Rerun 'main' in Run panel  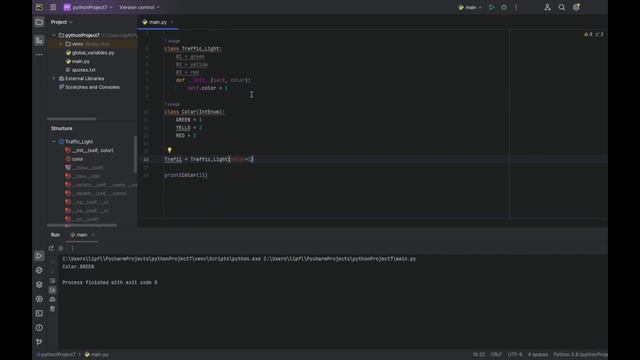(x=51, y=248)
